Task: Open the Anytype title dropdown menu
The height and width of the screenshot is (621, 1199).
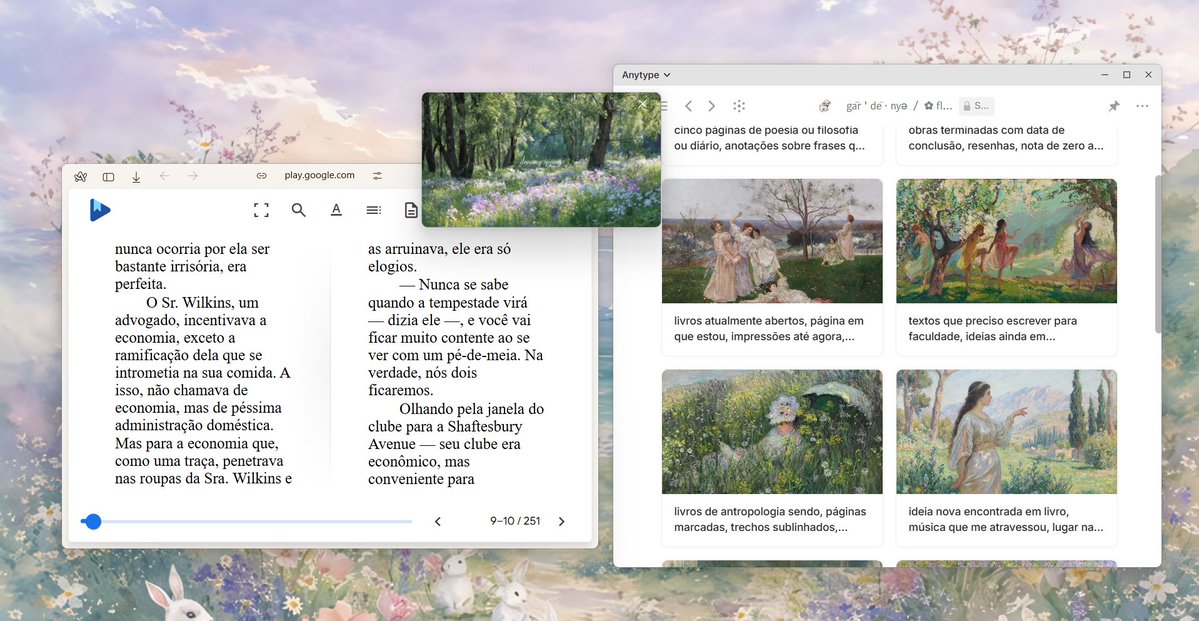Action: (646, 75)
